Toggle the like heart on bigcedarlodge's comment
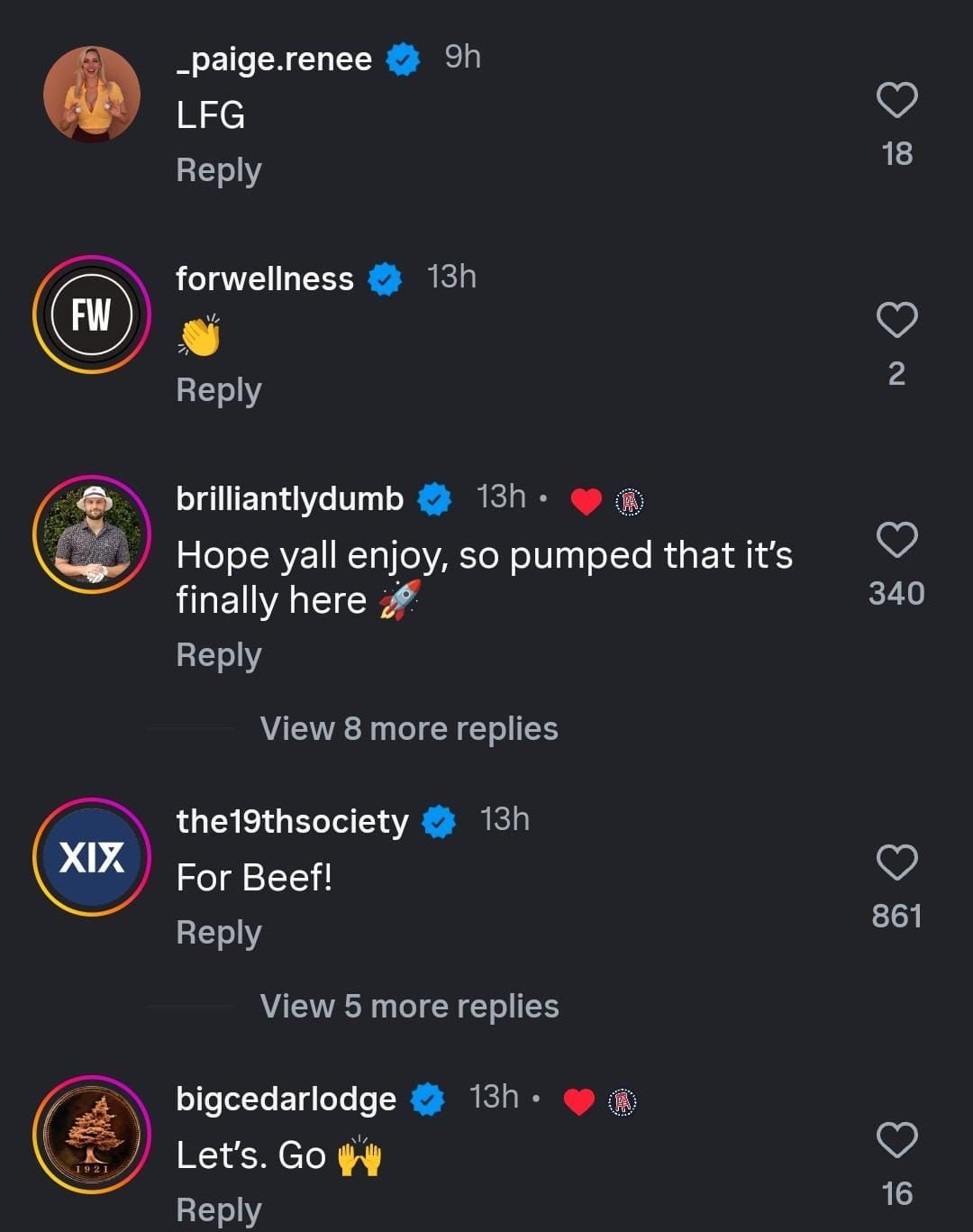Image resolution: width=973 pixels, height=1232 pixels. [896, 1140]
